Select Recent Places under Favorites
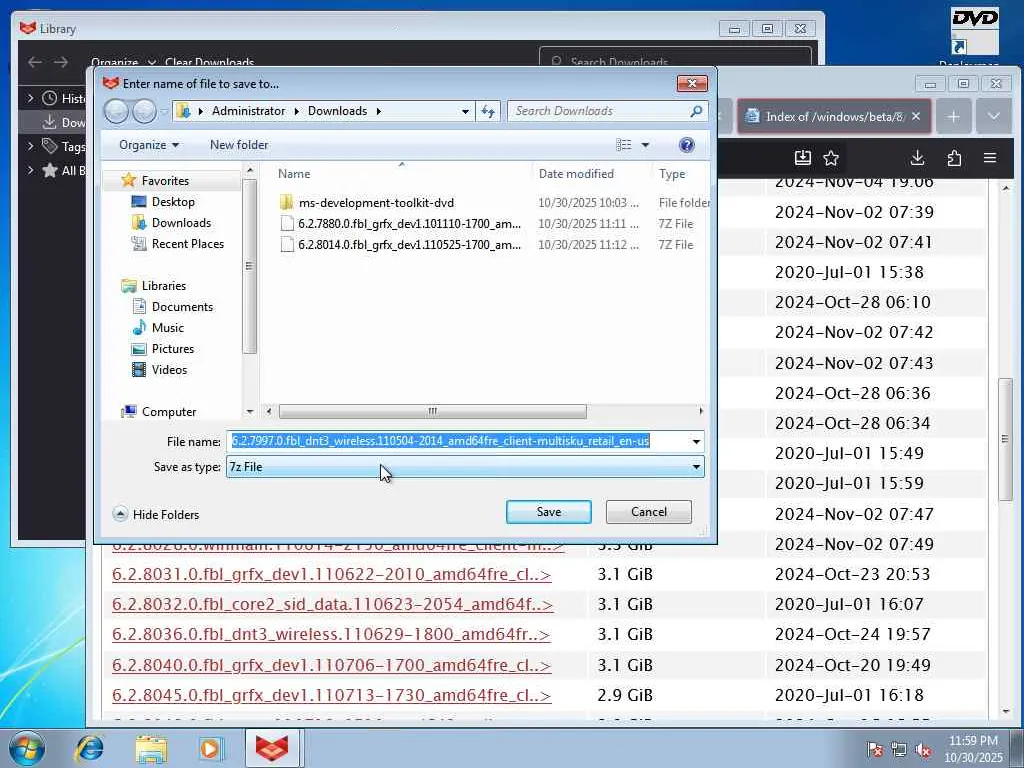This screenshot has height=768, width=1024. [x=187, y=244]
